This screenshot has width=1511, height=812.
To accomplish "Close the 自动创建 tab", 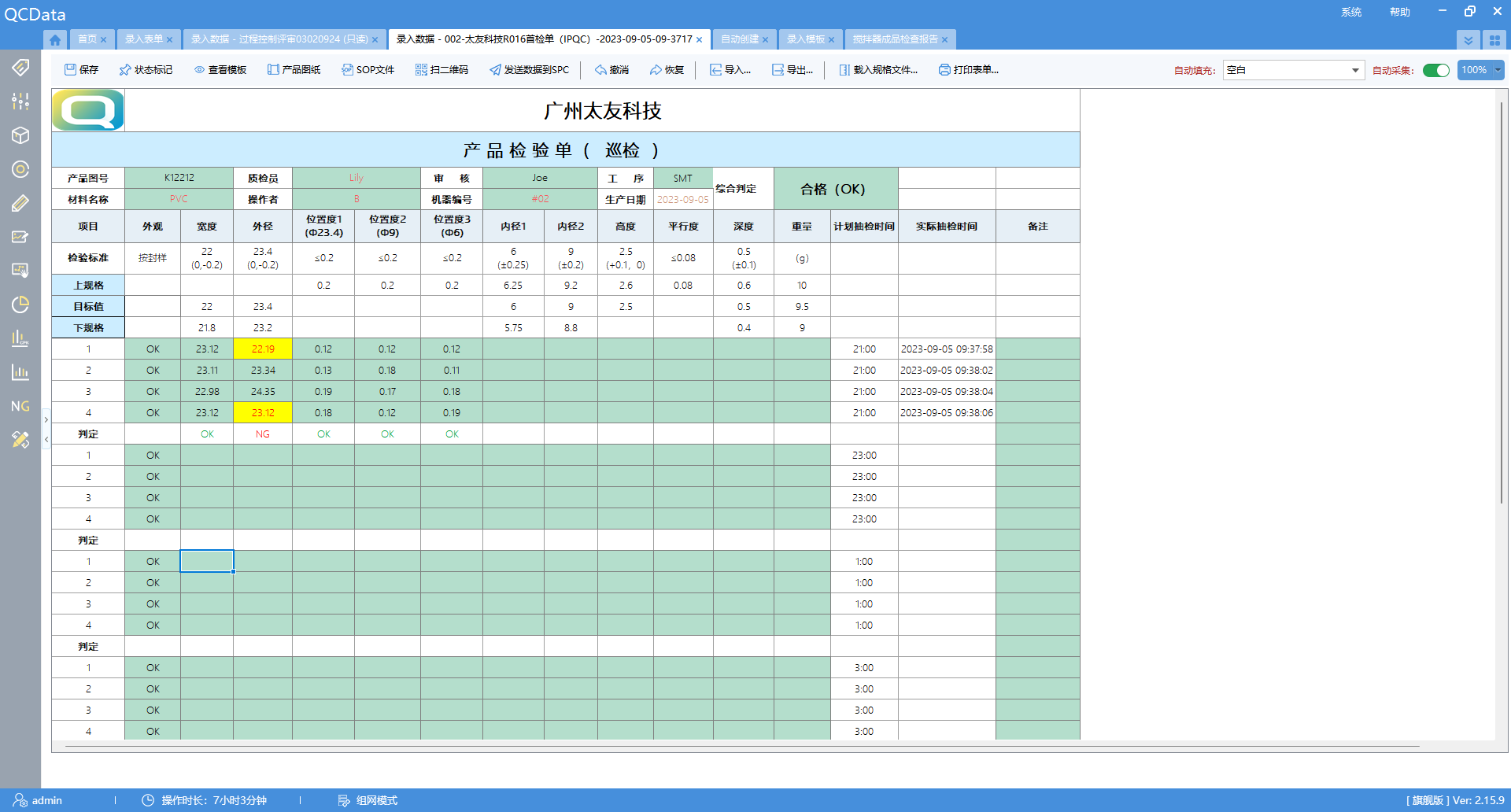I will [x=765, y=39].
